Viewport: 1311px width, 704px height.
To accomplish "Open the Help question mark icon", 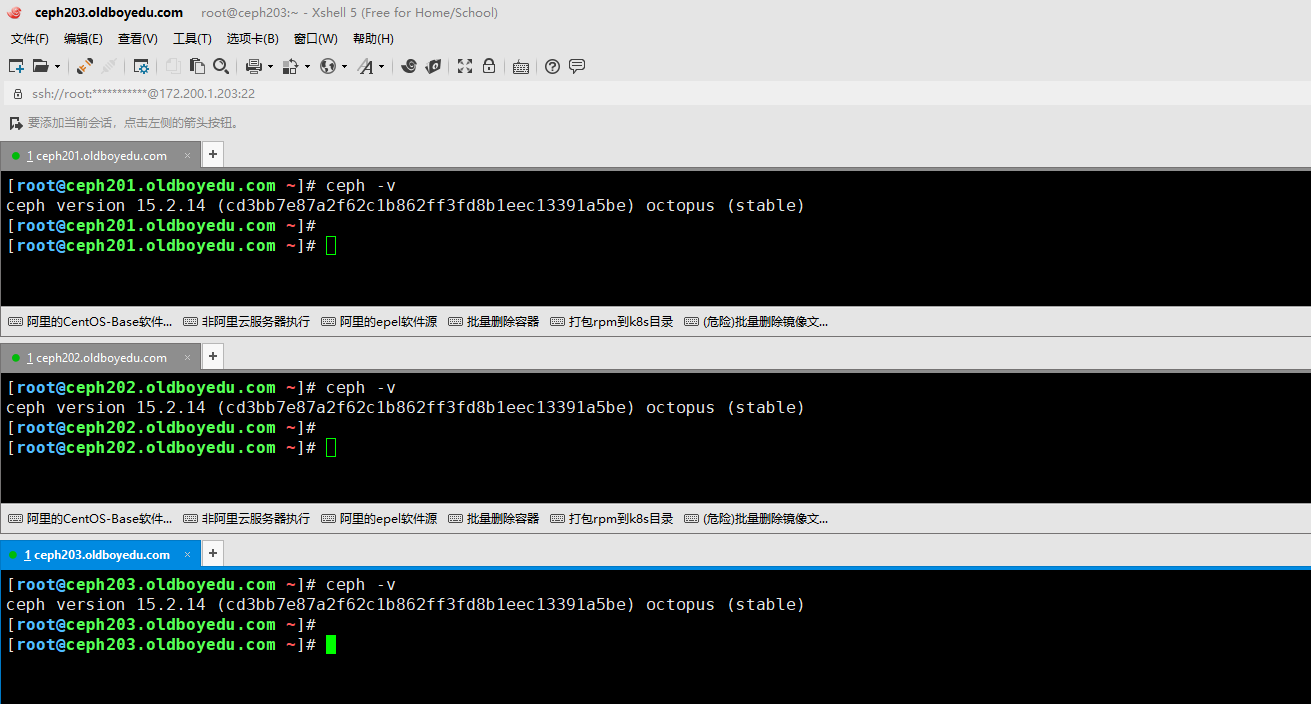I will [x=552, y=66].
